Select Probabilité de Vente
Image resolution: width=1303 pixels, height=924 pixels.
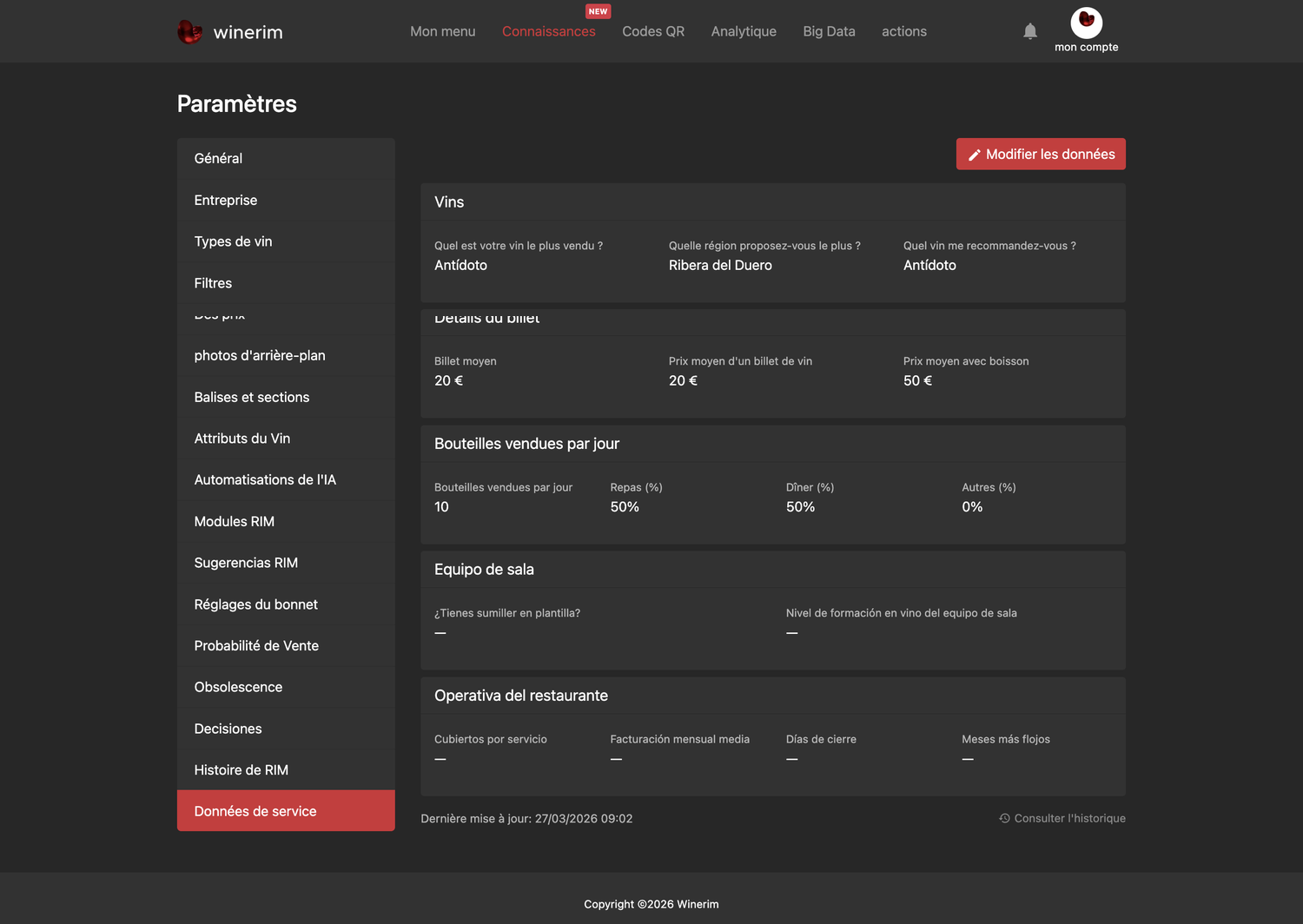click(x=286, y=645)
